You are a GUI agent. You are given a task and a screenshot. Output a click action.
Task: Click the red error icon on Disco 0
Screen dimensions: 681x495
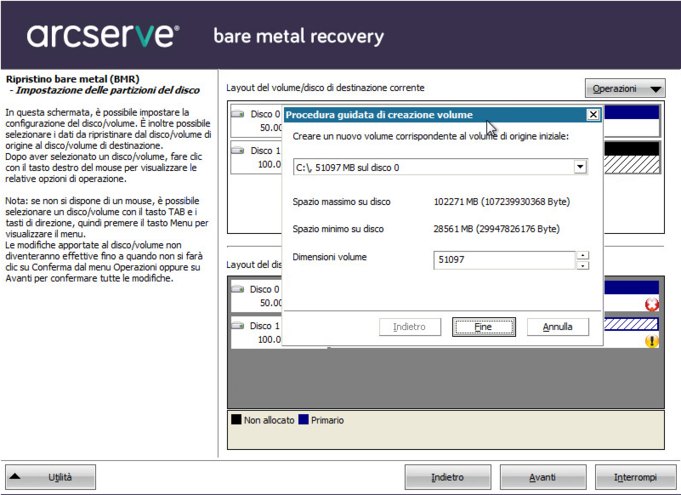tap(652, 304)
